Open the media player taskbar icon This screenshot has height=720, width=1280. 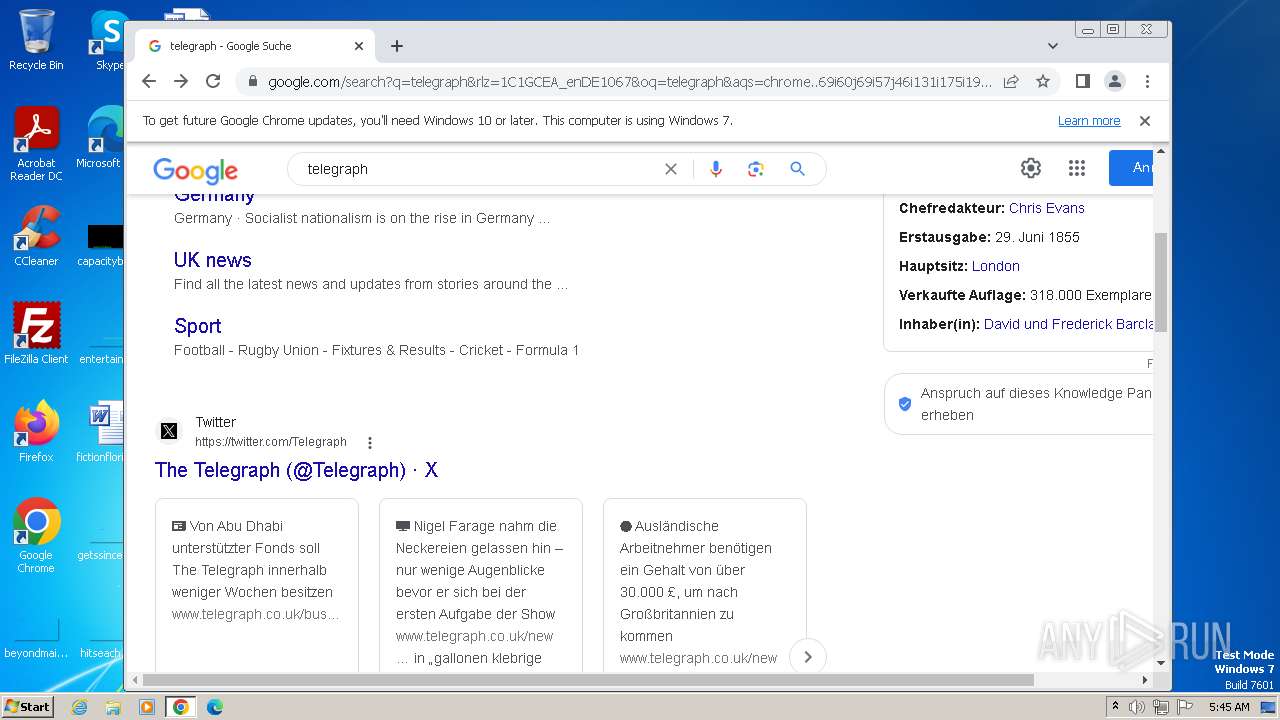tap(147, 707)
